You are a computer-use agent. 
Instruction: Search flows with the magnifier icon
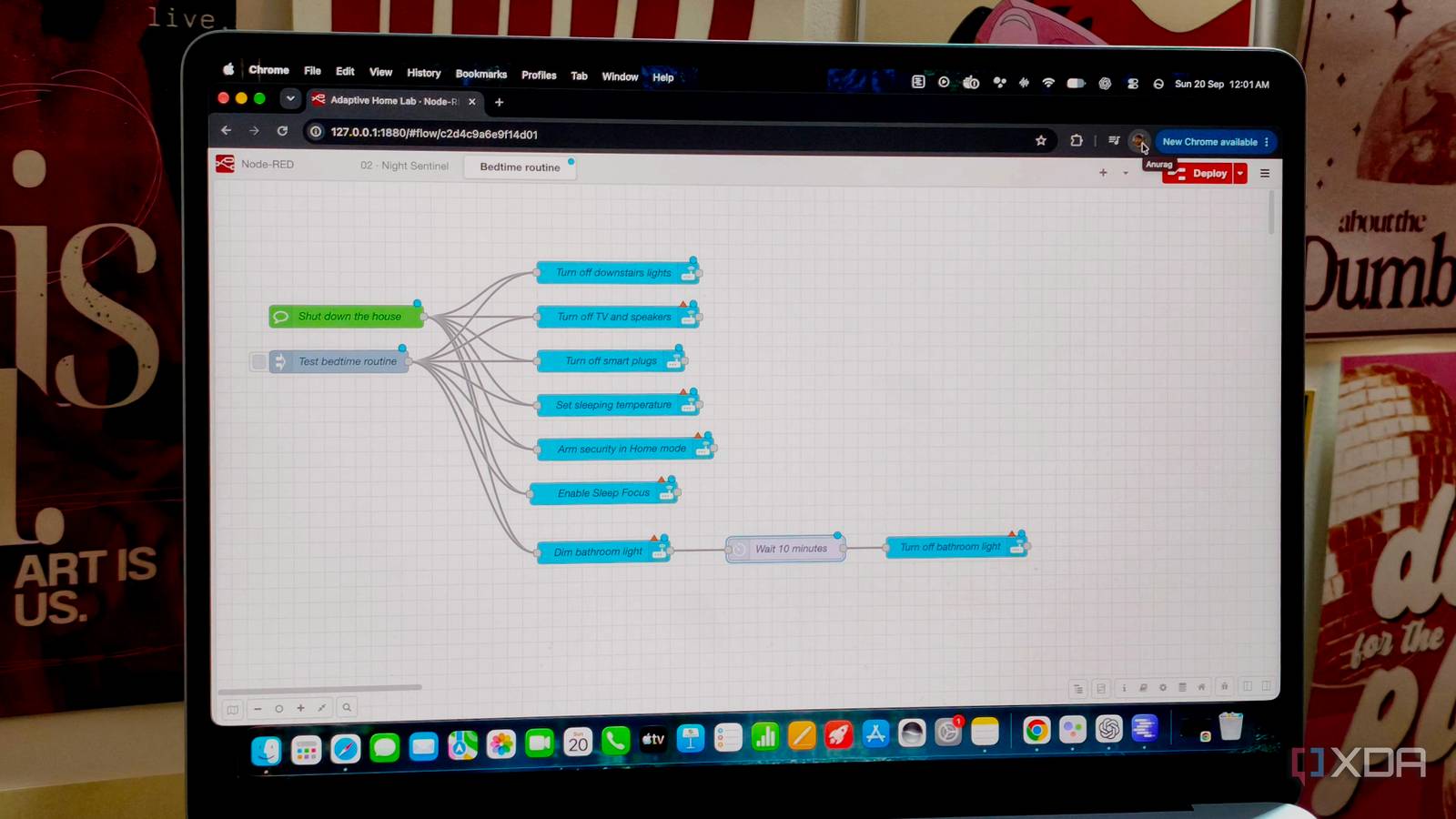pos(346,708)
